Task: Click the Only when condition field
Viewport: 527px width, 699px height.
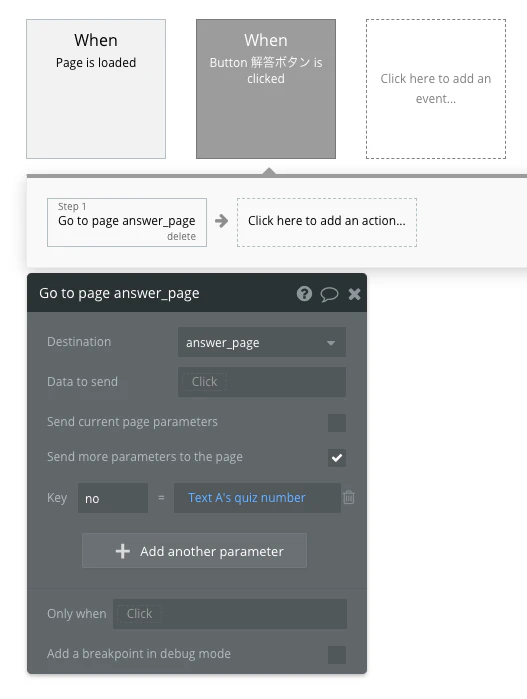Action: point(230,614)
